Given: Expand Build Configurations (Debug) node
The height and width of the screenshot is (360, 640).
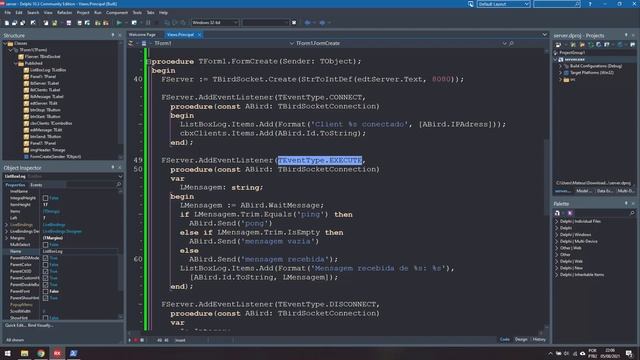Looking at the screenshot, I should 561,66.
